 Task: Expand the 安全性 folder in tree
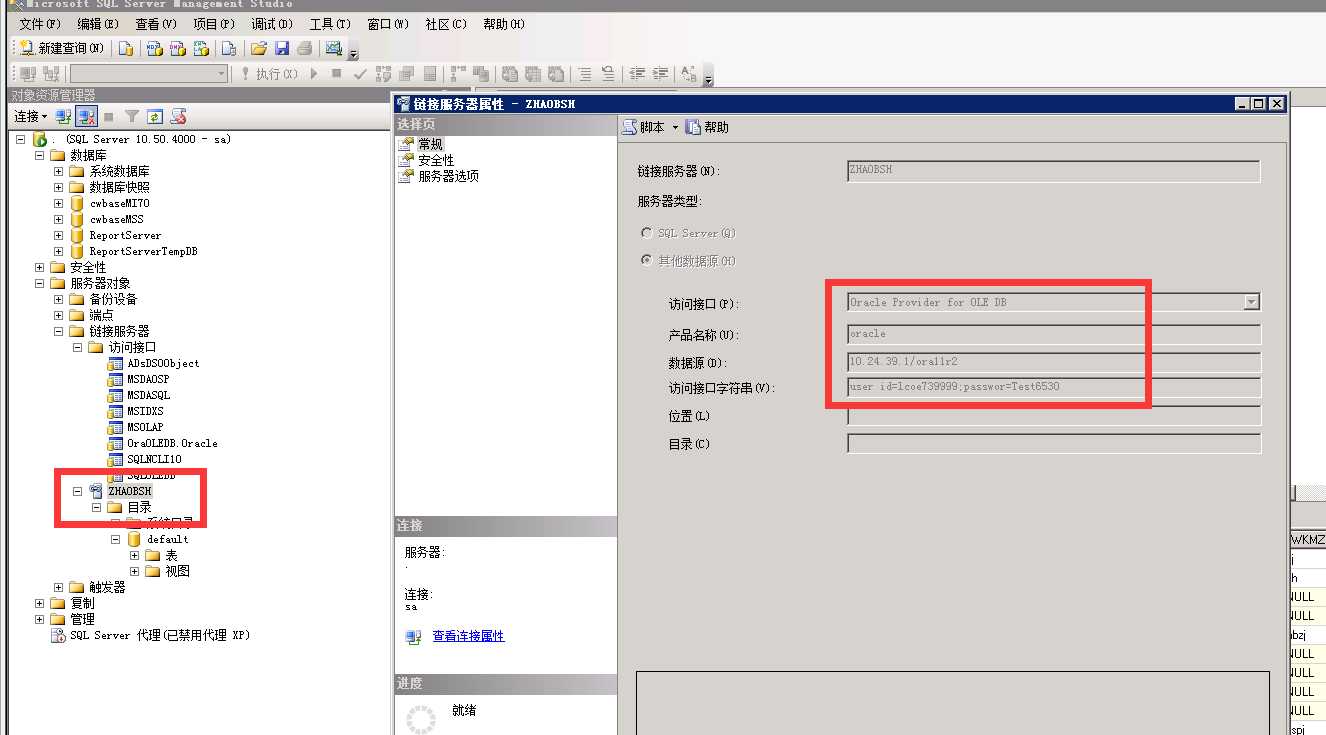coord(40,267)
